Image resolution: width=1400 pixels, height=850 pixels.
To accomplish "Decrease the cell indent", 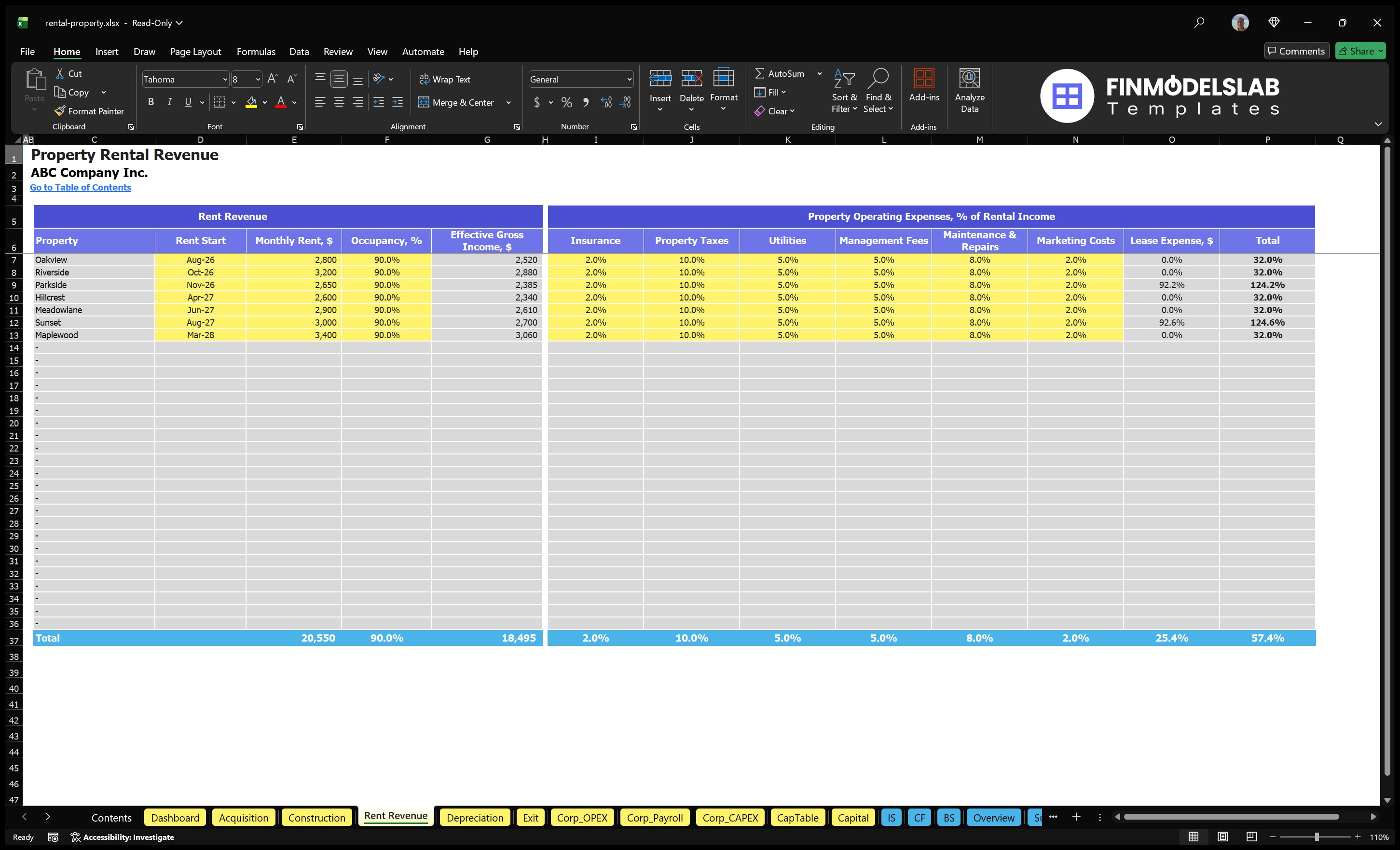I will (x=378, y=102).
